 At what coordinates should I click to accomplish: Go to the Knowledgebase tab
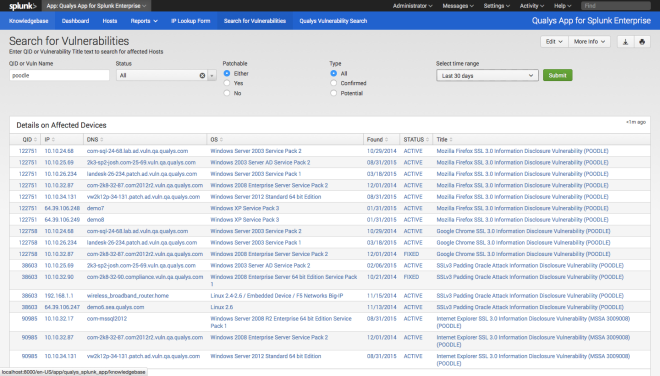pos(29,21)
